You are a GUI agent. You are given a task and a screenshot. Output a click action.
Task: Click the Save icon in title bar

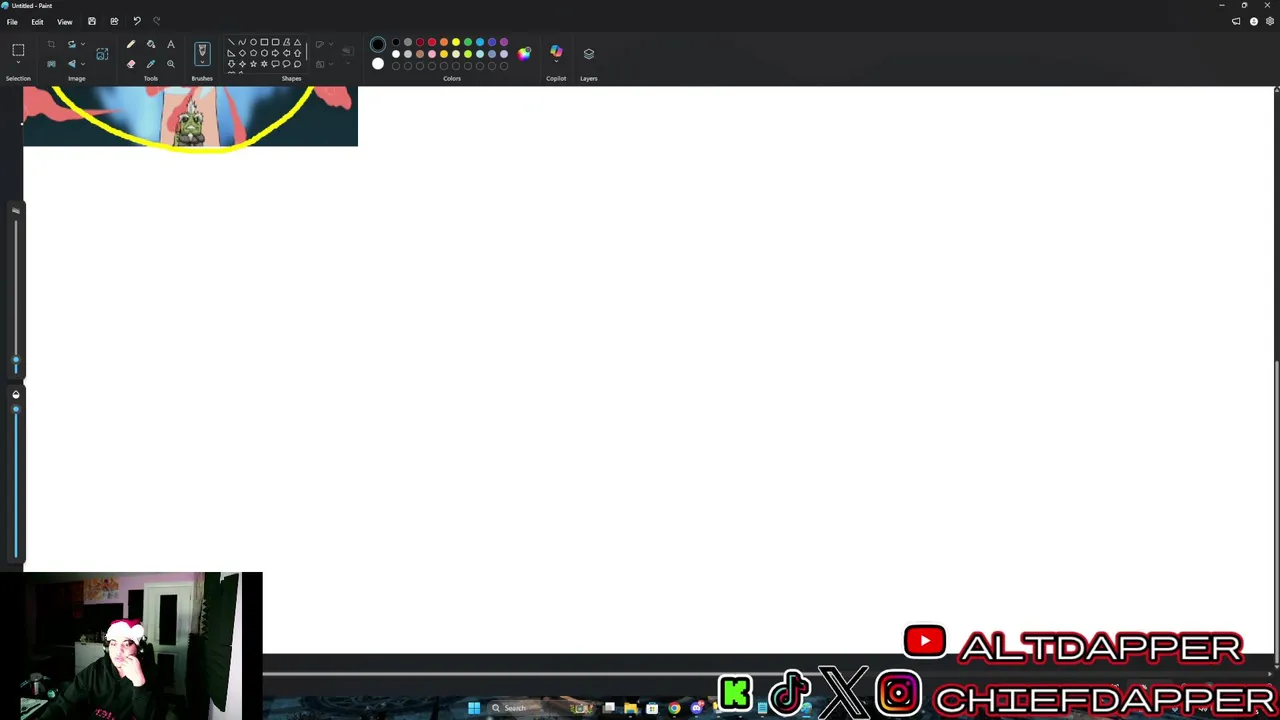pyautogui.click(x=92, y=21)
